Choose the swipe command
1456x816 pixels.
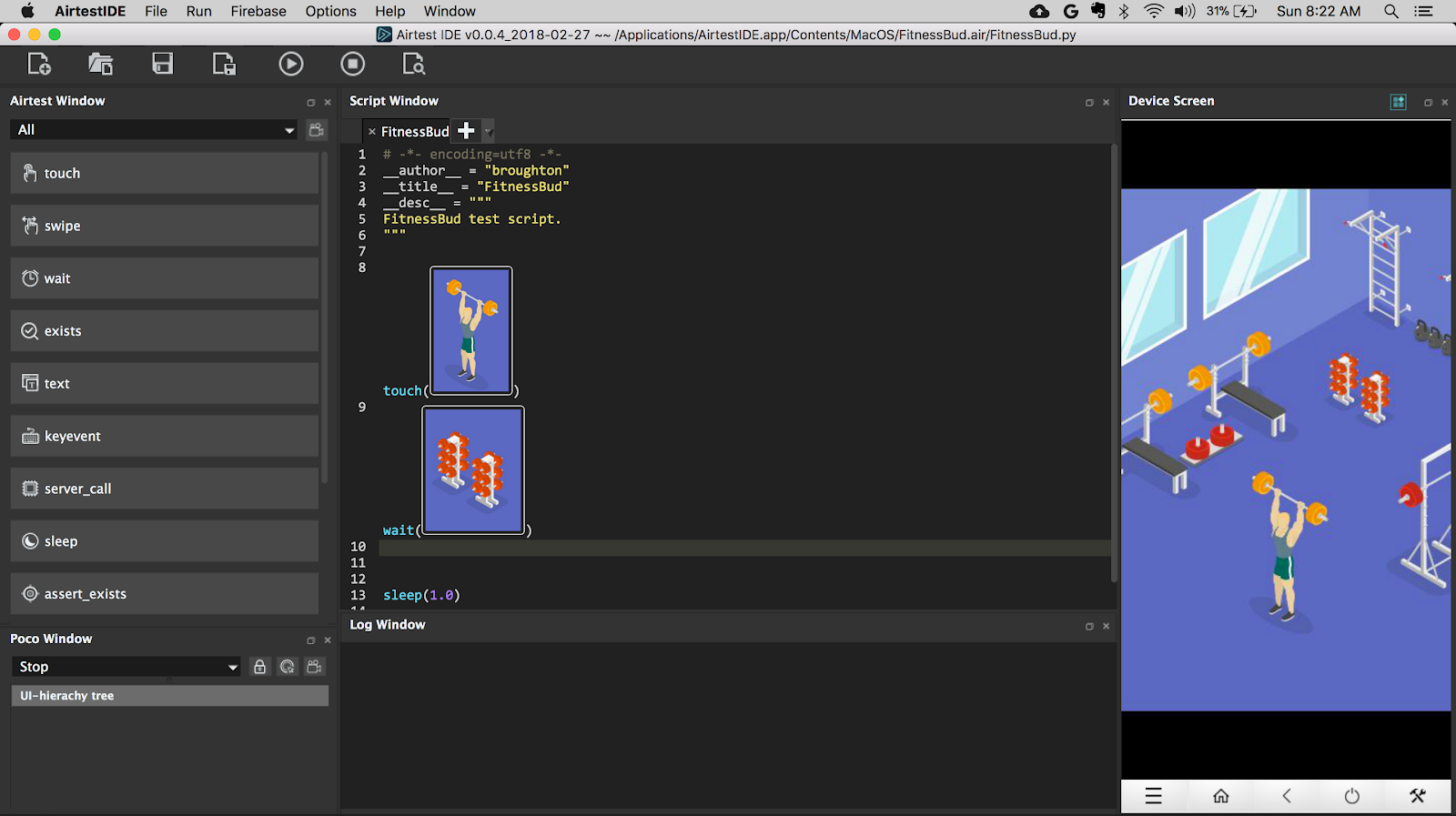pyautogui.click(x=165, y=226)
